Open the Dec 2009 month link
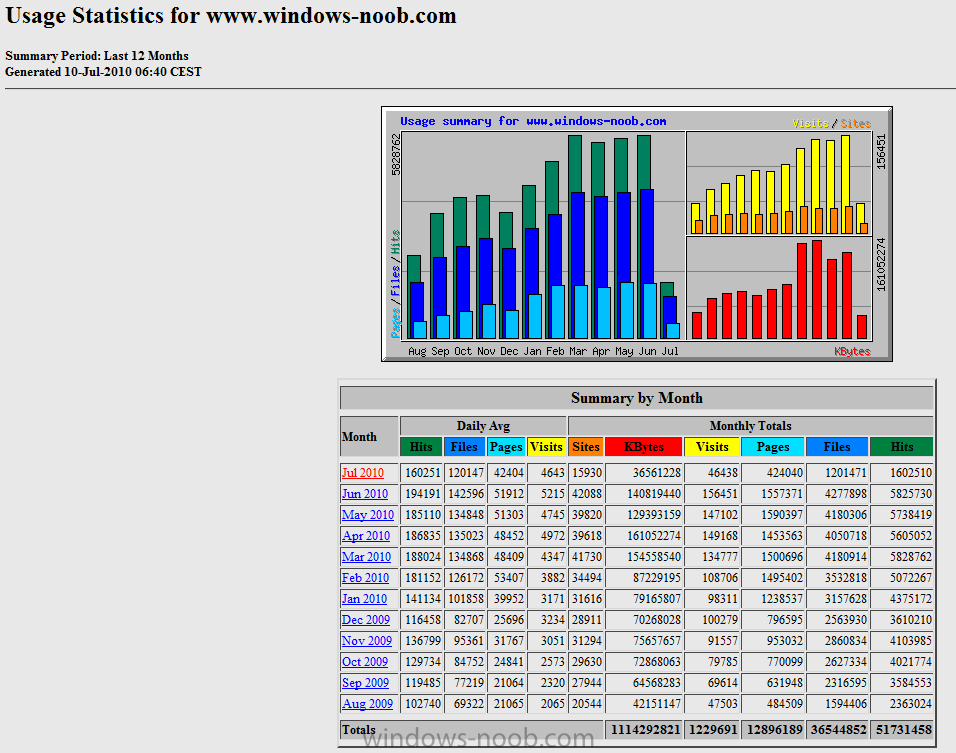Viewport: 956px width, 753px height. tap(366, 620)
